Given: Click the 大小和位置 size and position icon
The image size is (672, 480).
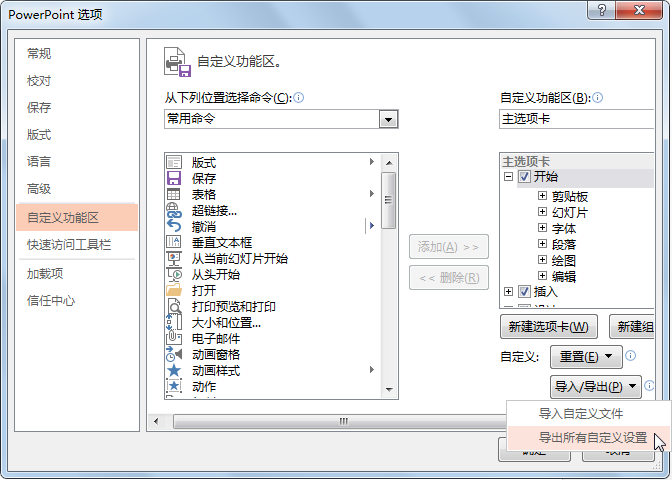Looking at the screenshot, I should [174, 322].
